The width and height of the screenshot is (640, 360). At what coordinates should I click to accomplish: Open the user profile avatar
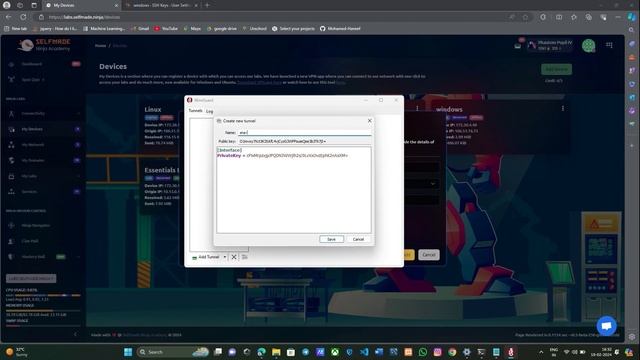click(x=588, y=45)
